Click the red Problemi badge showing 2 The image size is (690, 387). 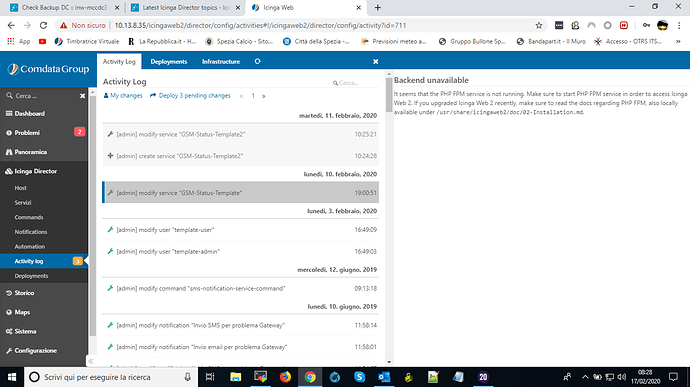coord(79,132)
